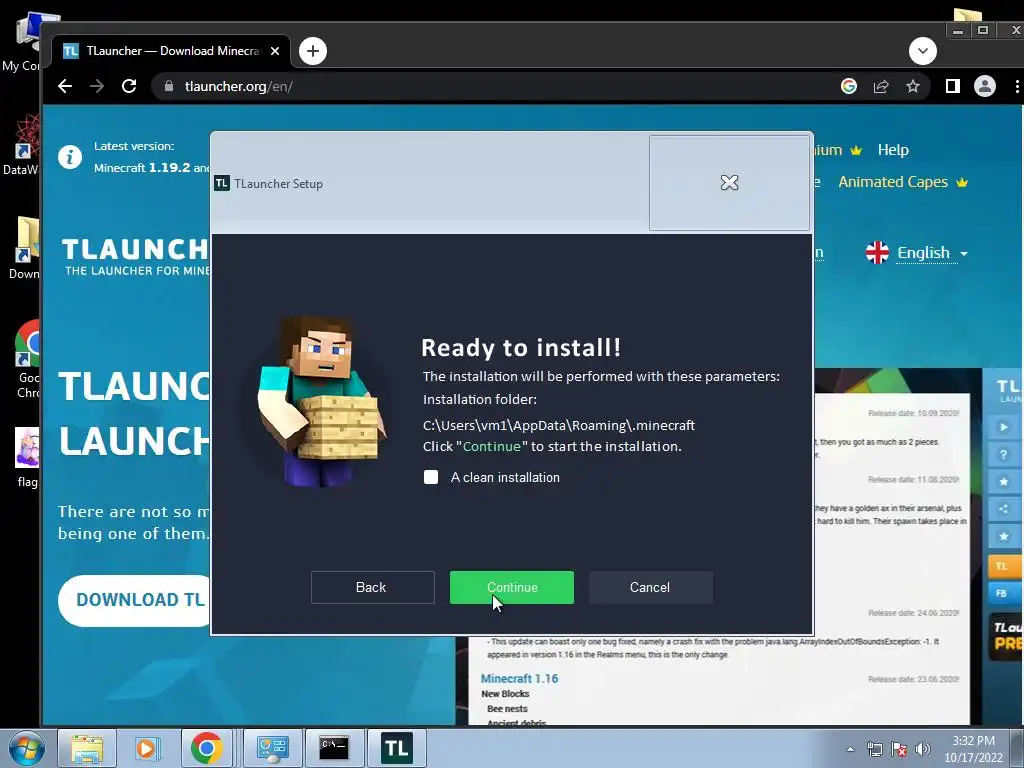Screen dimensions: 1024x768
Task: Open Windows Media Player from taskbar
Action: pyautogui.click(x=146, y=748)
